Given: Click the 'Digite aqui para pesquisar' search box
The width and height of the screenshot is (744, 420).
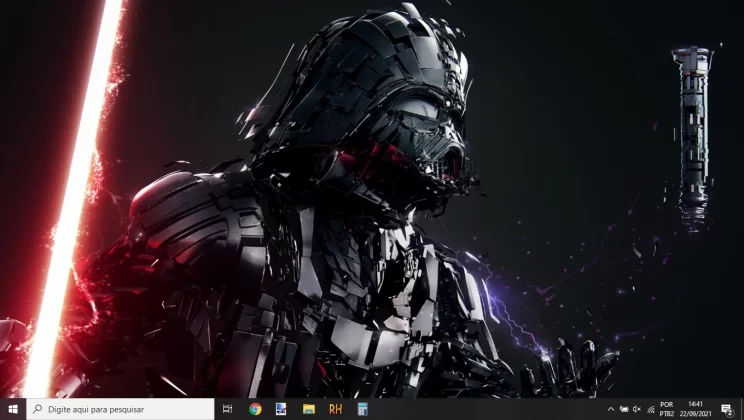Looking at the screenshot, I should (121, 409).
